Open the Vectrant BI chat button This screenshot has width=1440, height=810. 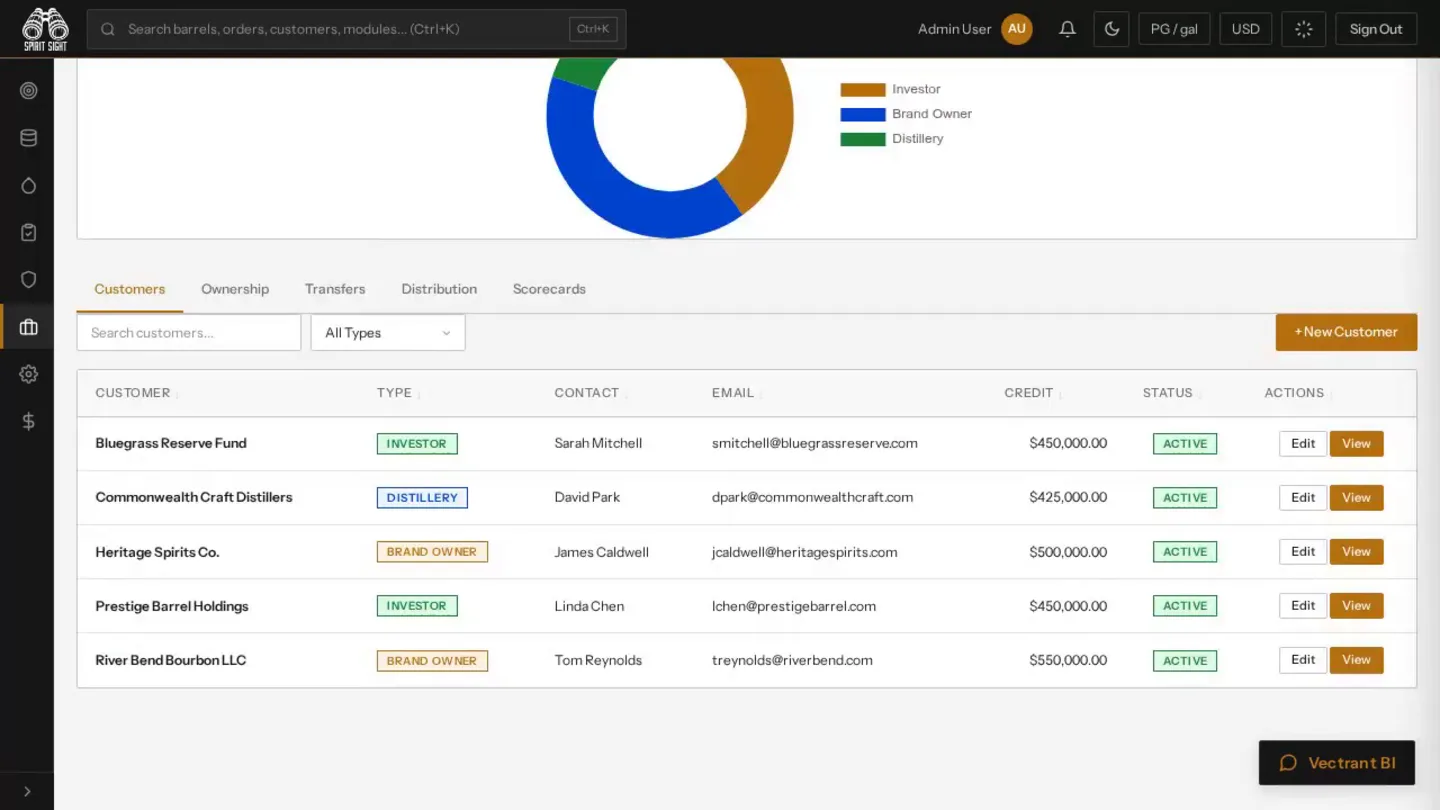point(1337,763)
